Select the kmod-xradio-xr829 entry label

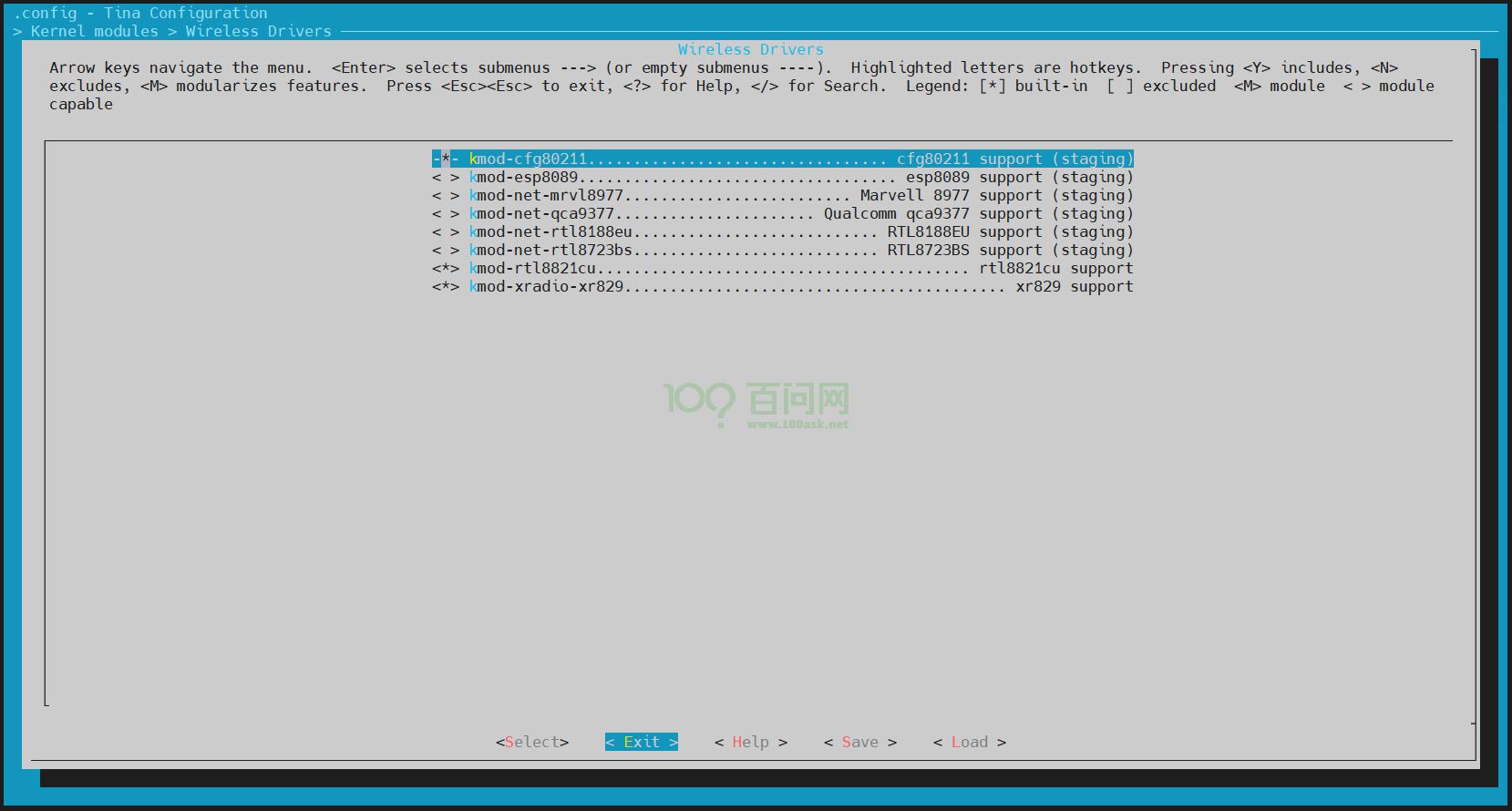point(546,287)
